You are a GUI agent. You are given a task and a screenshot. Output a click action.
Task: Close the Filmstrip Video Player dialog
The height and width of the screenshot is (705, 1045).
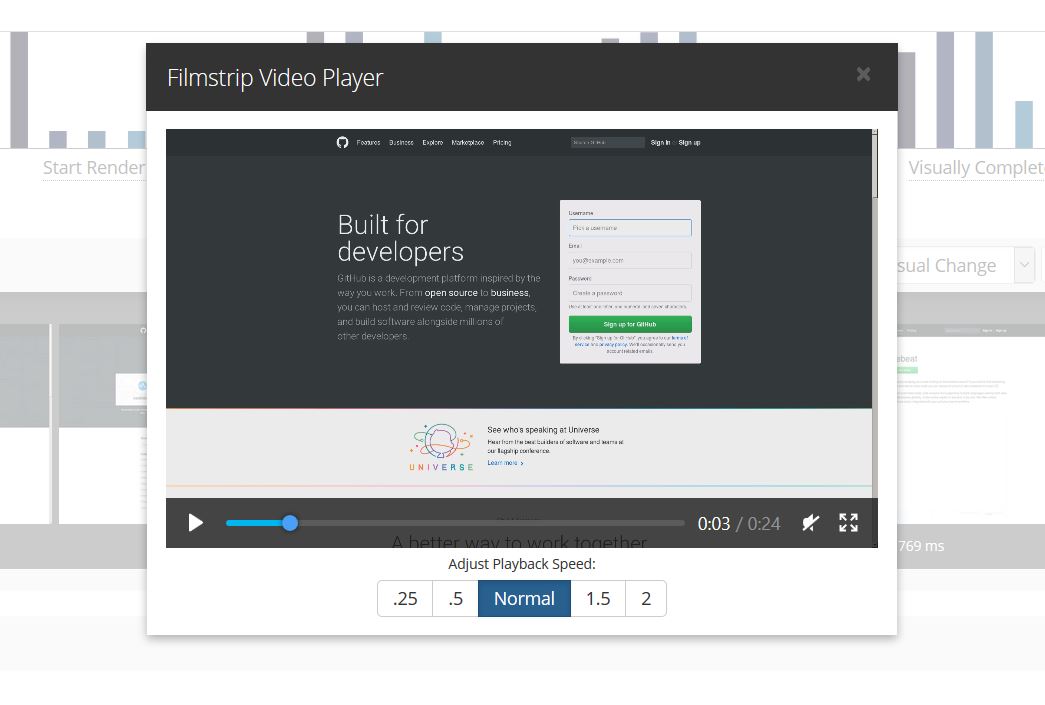click(x=863, y=74)
